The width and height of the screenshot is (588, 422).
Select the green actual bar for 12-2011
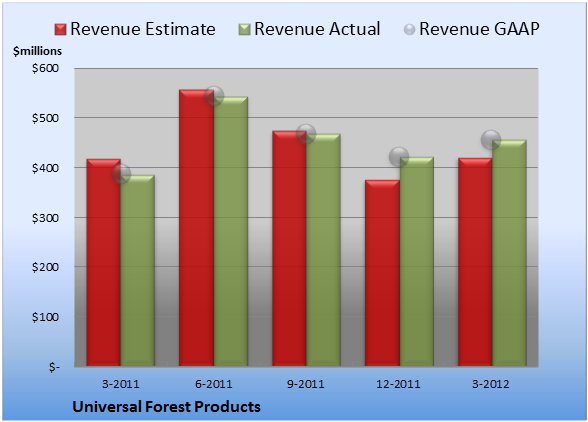[417, 261]
